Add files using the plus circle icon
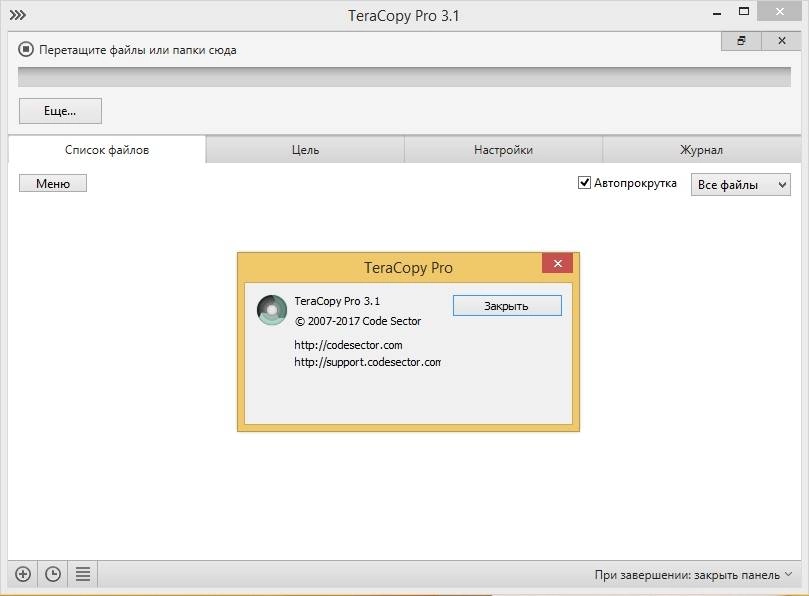Image resolution: width=809 pixels, height=596 pixels. point(23,574)
